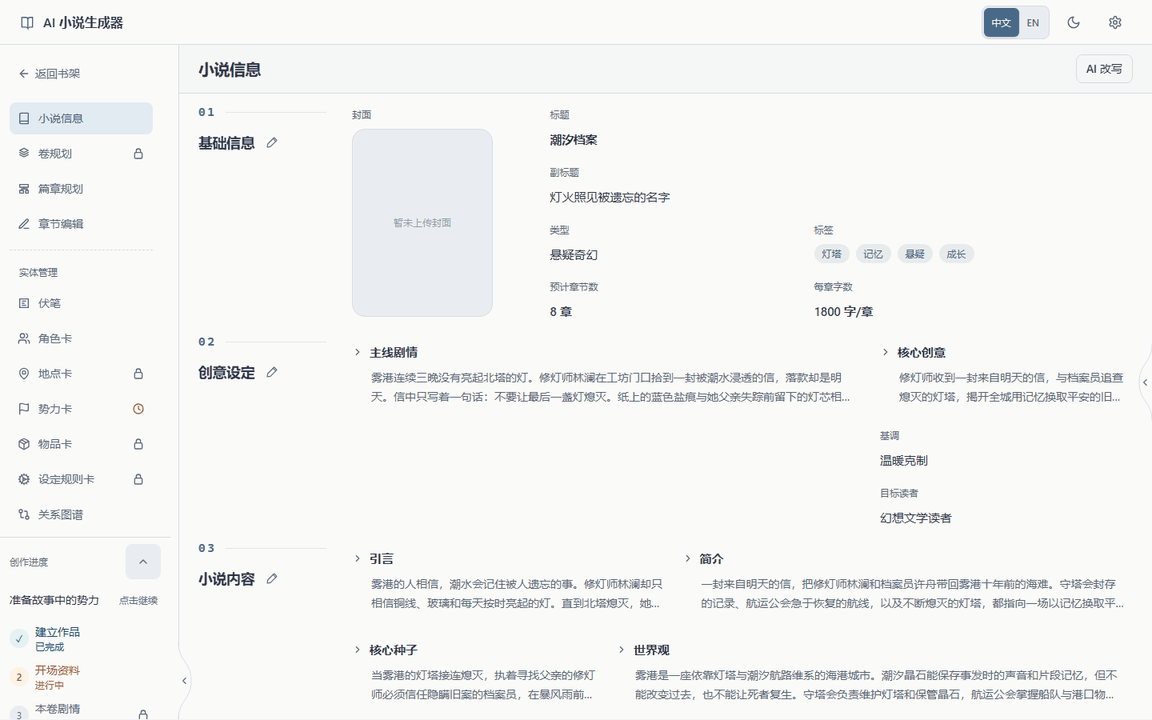Viewport: 1152px width, 720px height.
Task: Click the 章节编辑 pen icon
Action: [24, 224]
